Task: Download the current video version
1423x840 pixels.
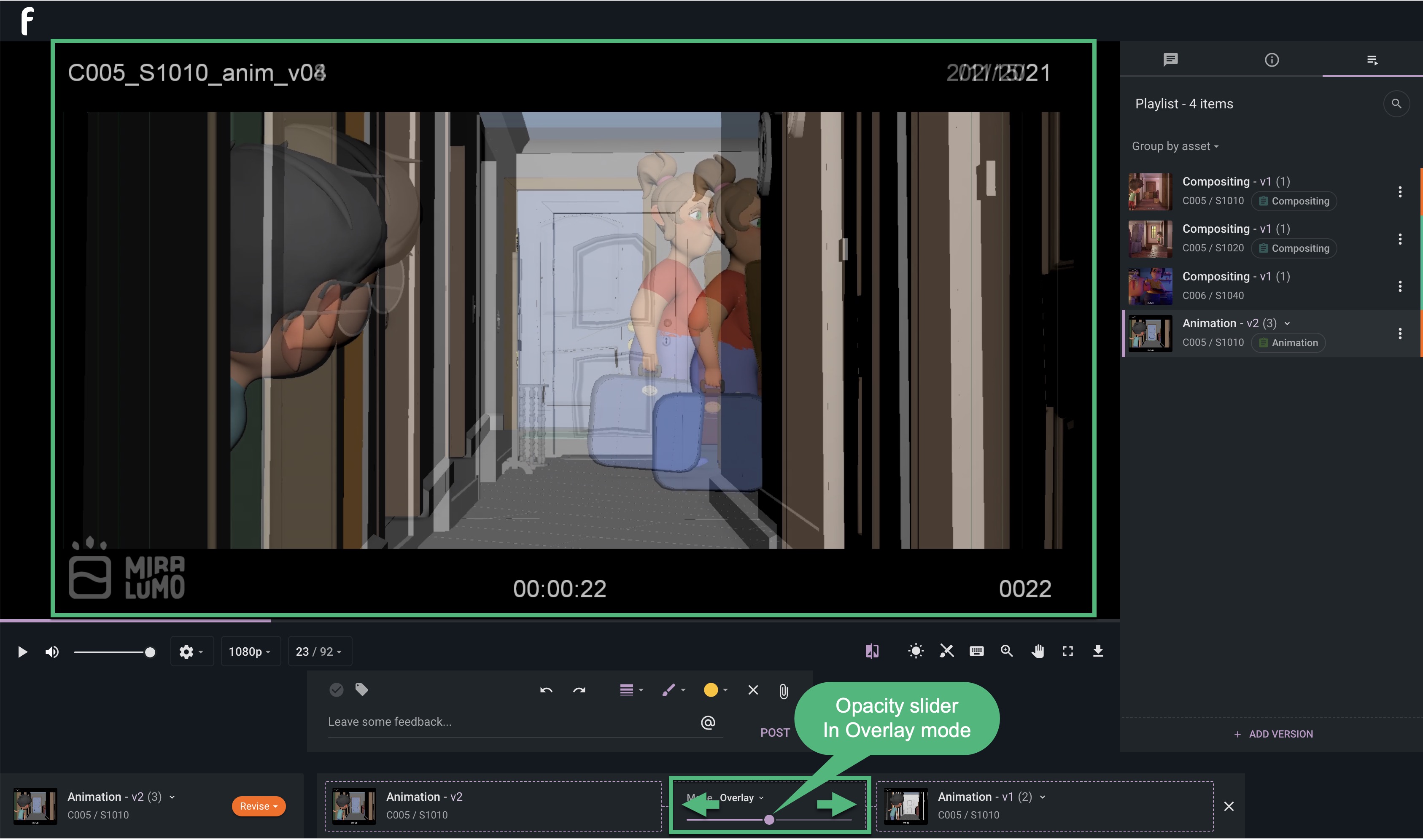Action: click(x=1097, y=652)
